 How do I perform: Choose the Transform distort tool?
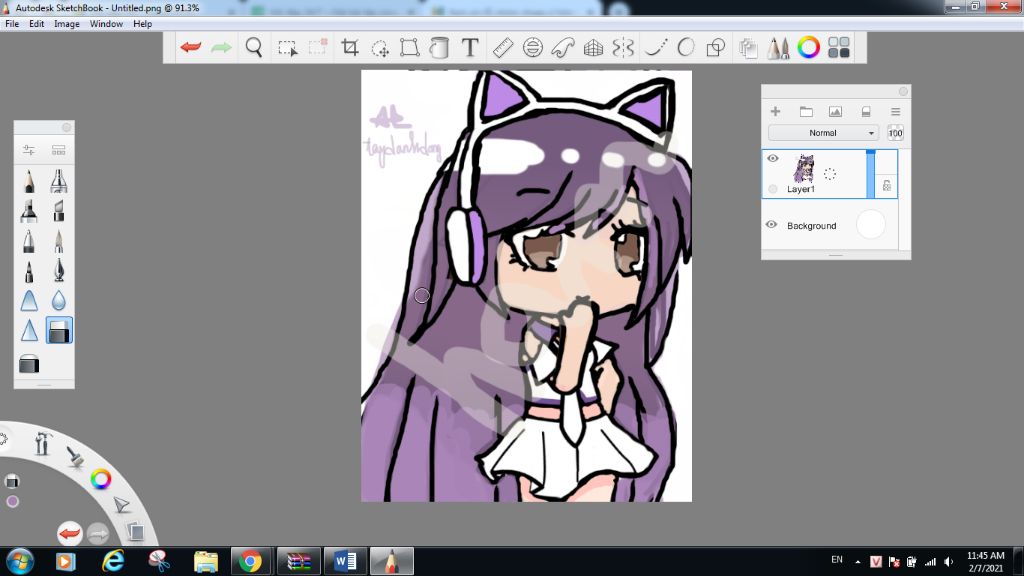coord(409,47)
